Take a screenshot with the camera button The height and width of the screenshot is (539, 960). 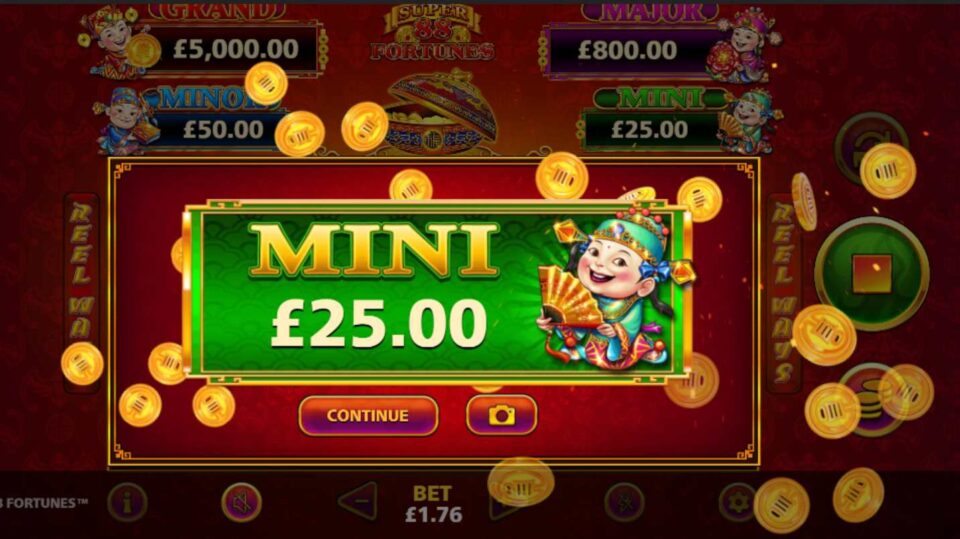point(501,415)
